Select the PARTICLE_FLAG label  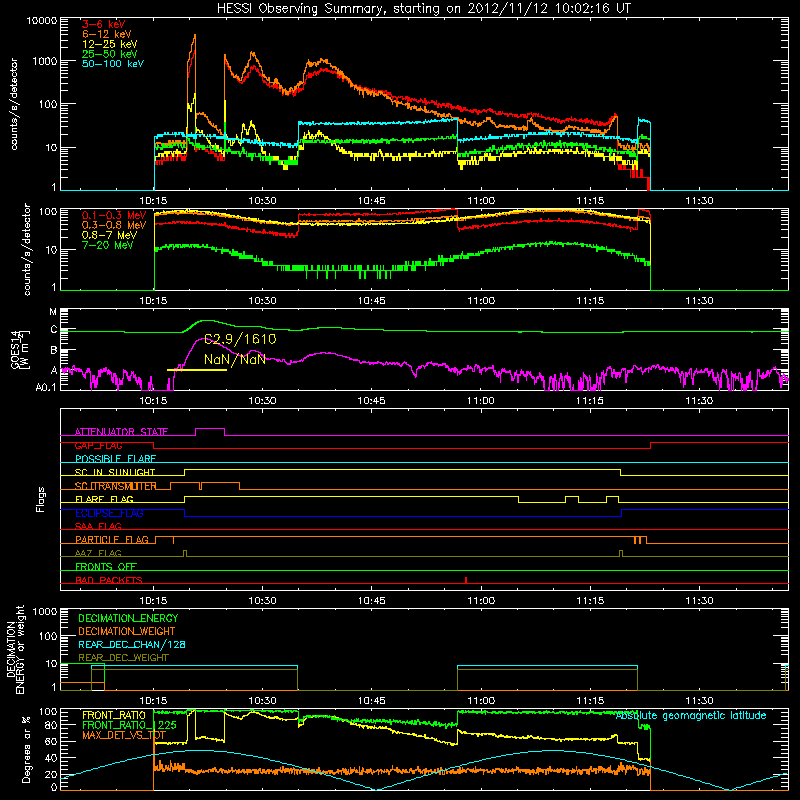click(112, 540)
